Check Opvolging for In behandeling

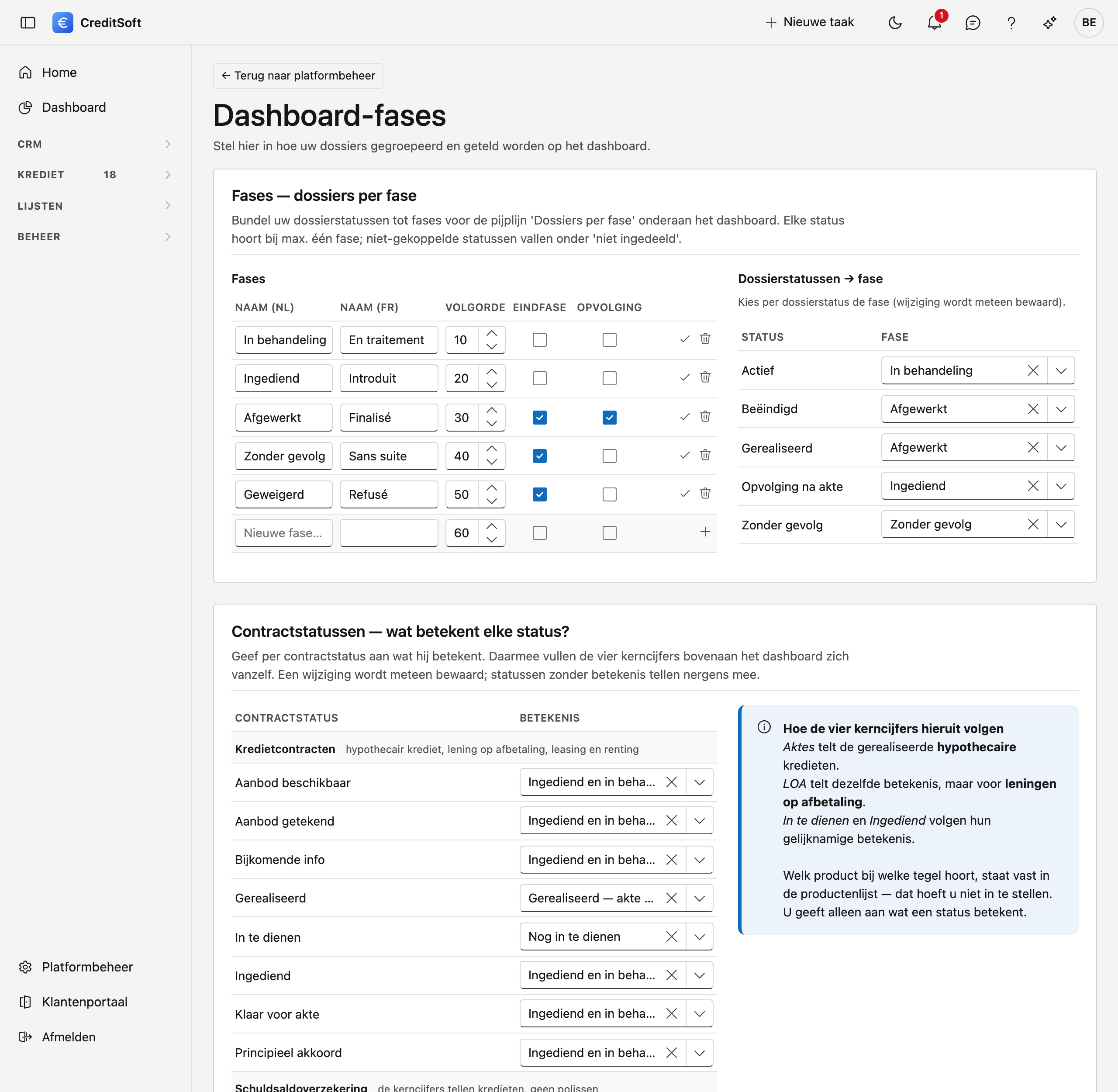[x=610, y=339]
